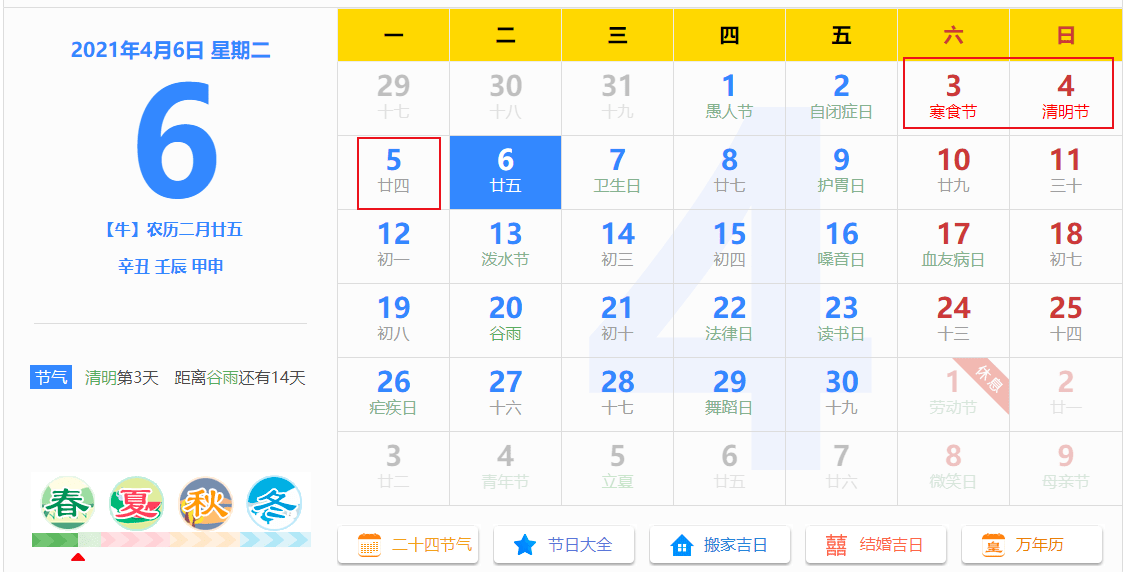Select the Winter (冬) season icon
1126x572 pixels.
(274, 503)
